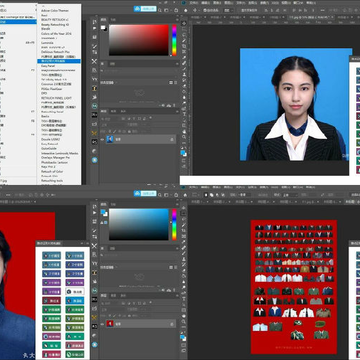Open the Actions play icon beside the red color picker

tap(94, 29)
